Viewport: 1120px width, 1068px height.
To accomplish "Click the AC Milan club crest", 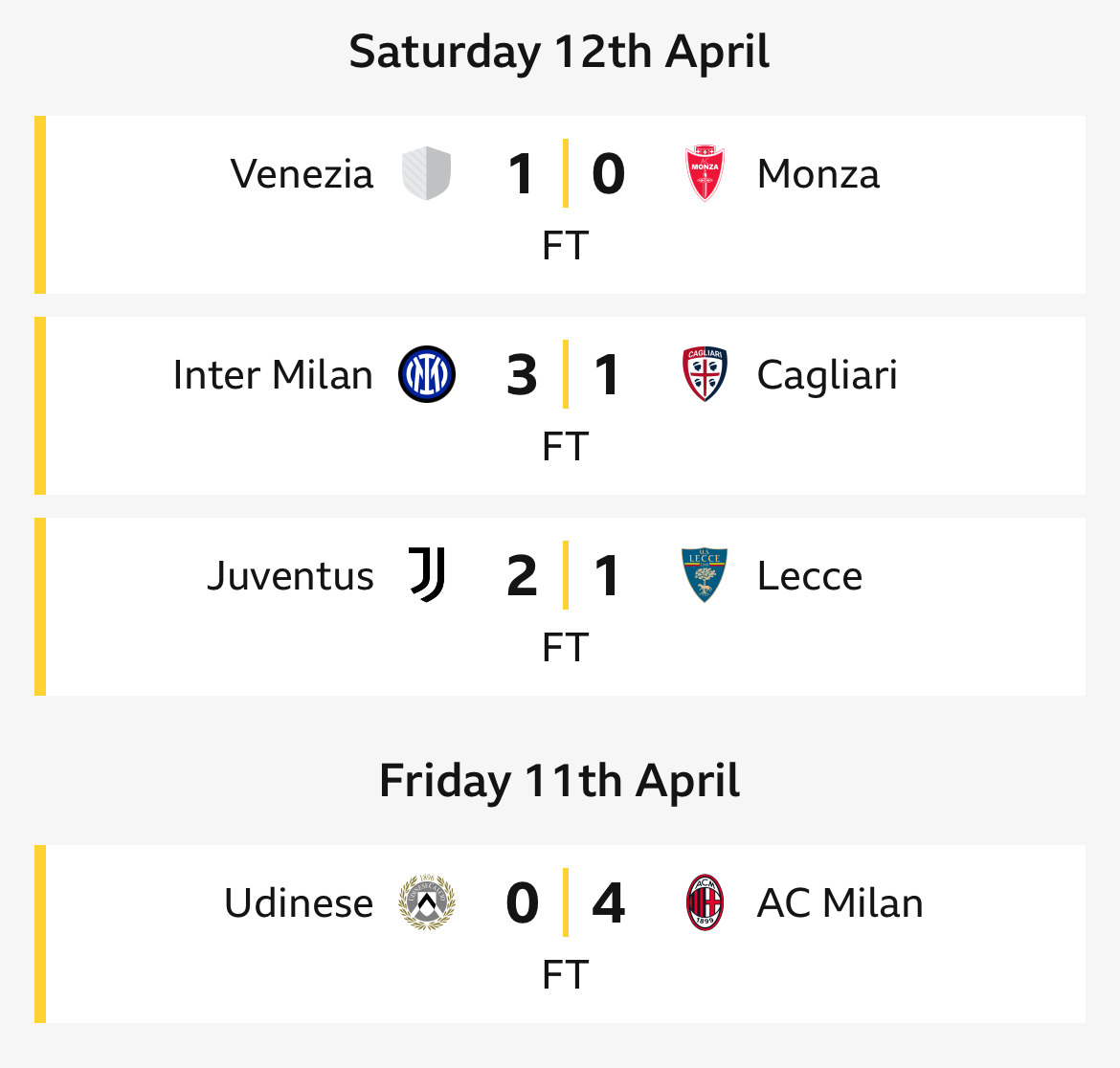I will click(705, 901).
